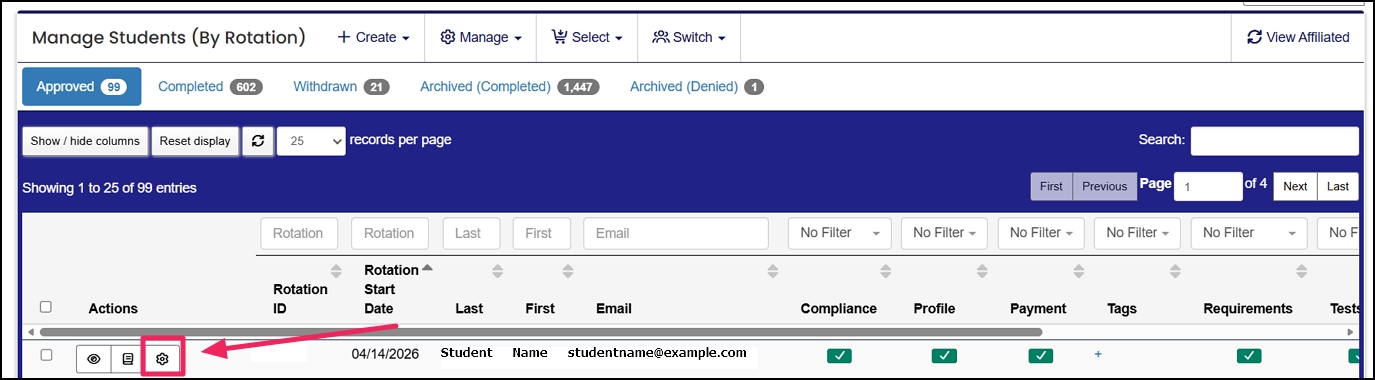Open the Select dropdown menu

(587, 37)
